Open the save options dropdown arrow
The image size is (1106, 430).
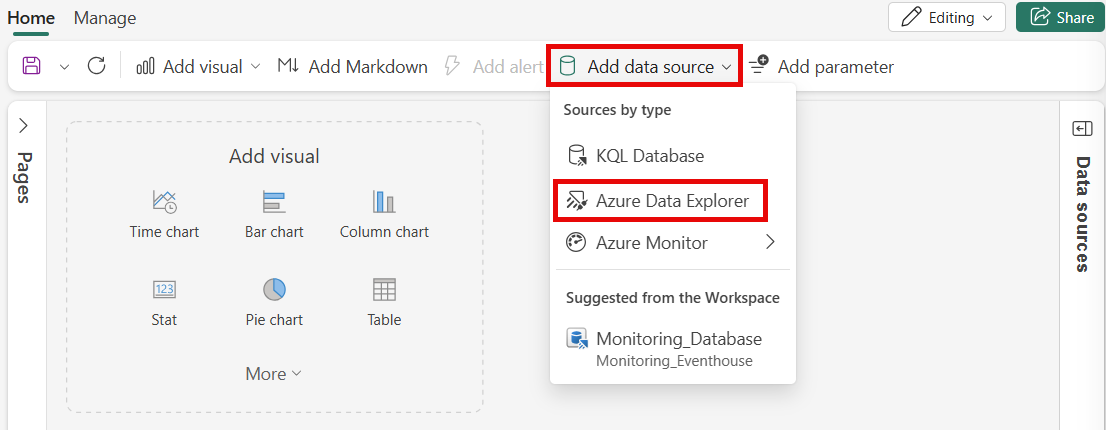(64, 67)
